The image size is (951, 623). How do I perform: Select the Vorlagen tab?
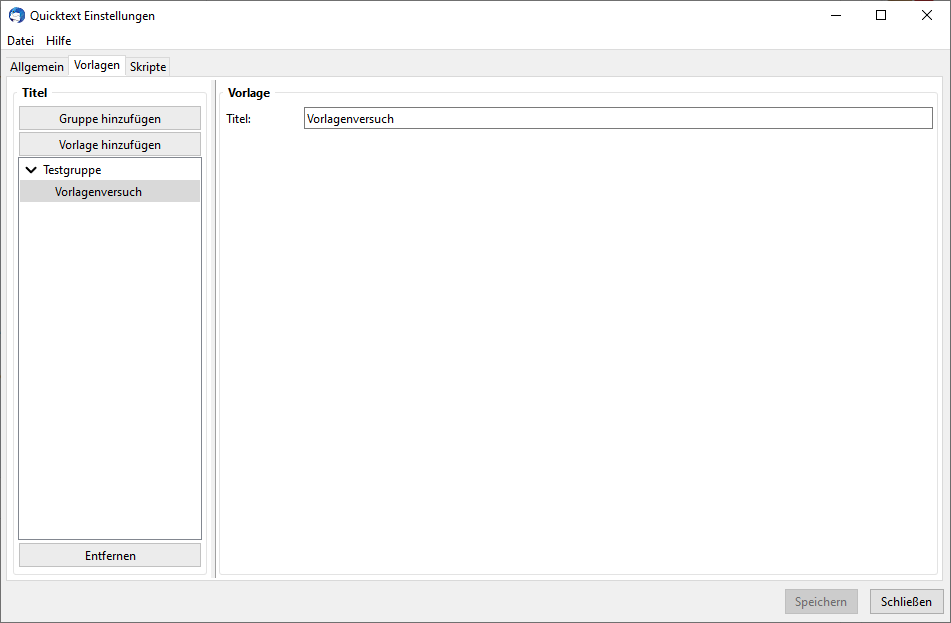97,65
